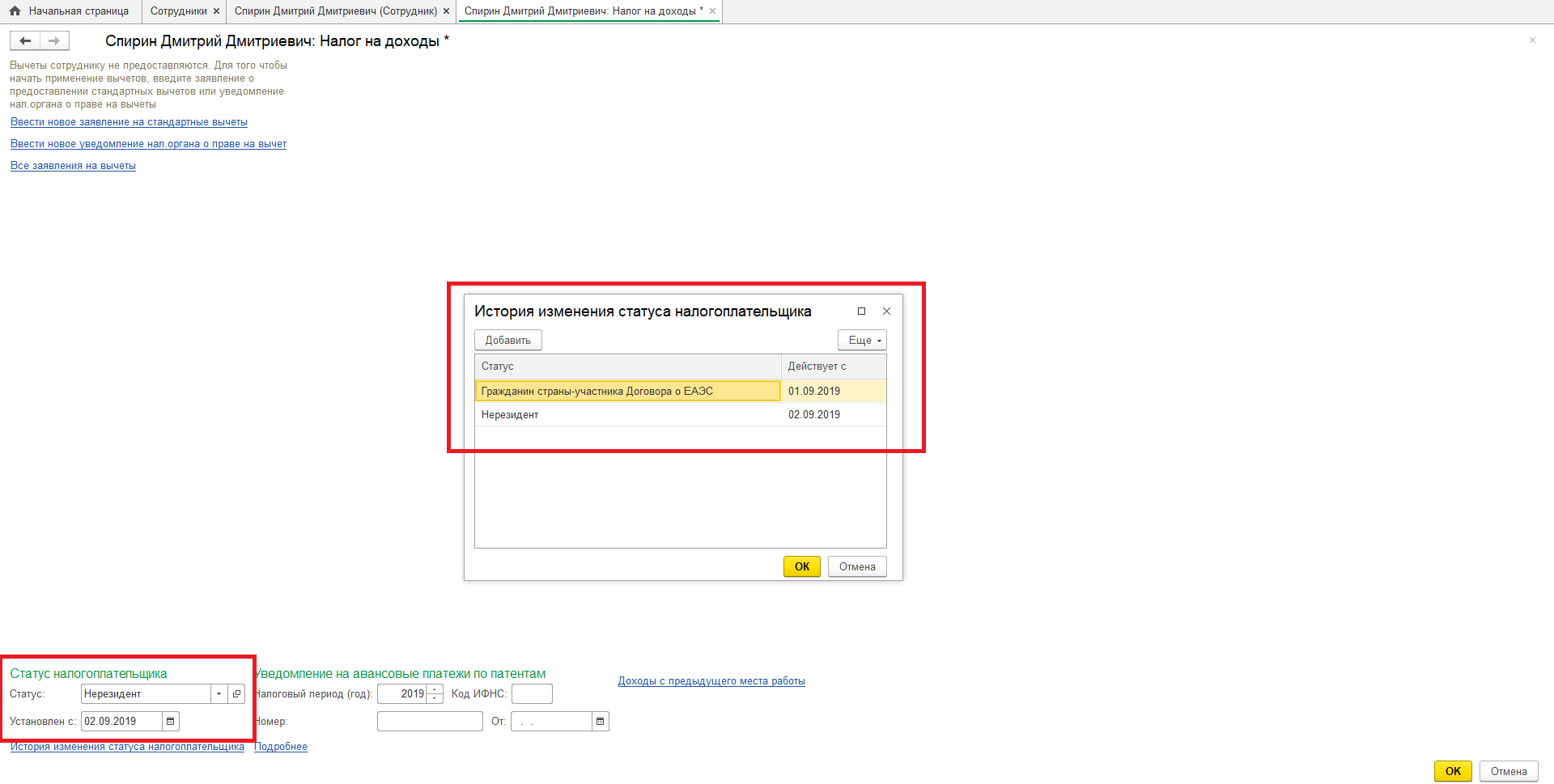Select the Нерезидент row in the table
The width and height of the screenshot is (1554, 784).
[x=627, y=414]
